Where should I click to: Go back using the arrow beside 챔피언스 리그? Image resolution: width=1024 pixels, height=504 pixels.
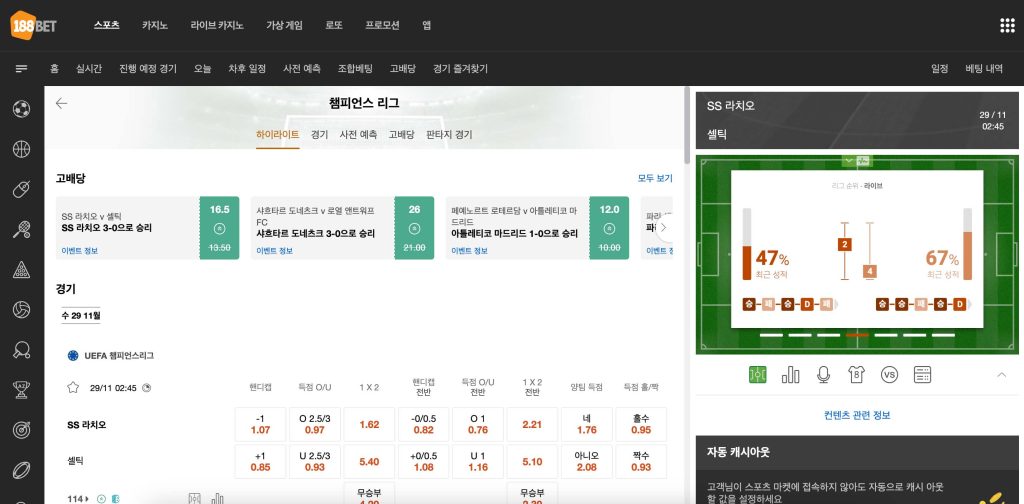click(61, 103)
